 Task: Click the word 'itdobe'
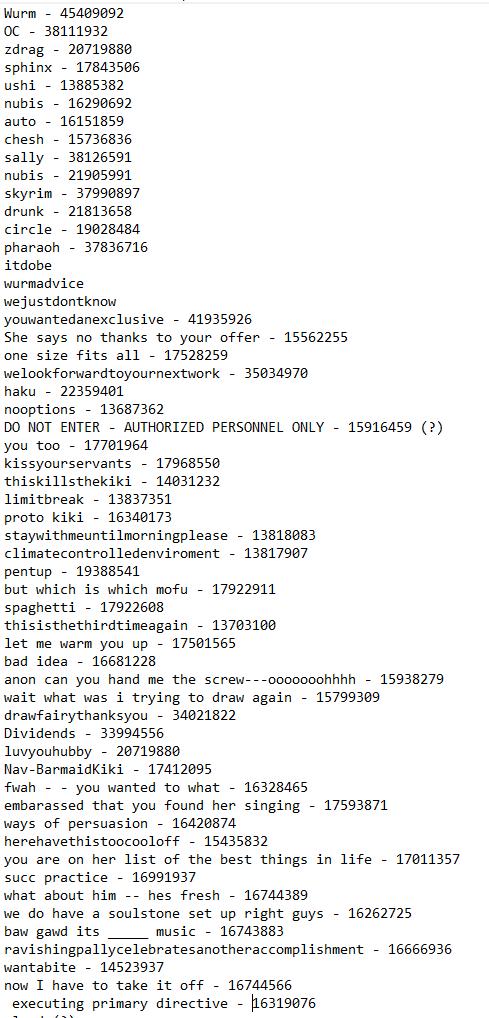coord(28,266)
